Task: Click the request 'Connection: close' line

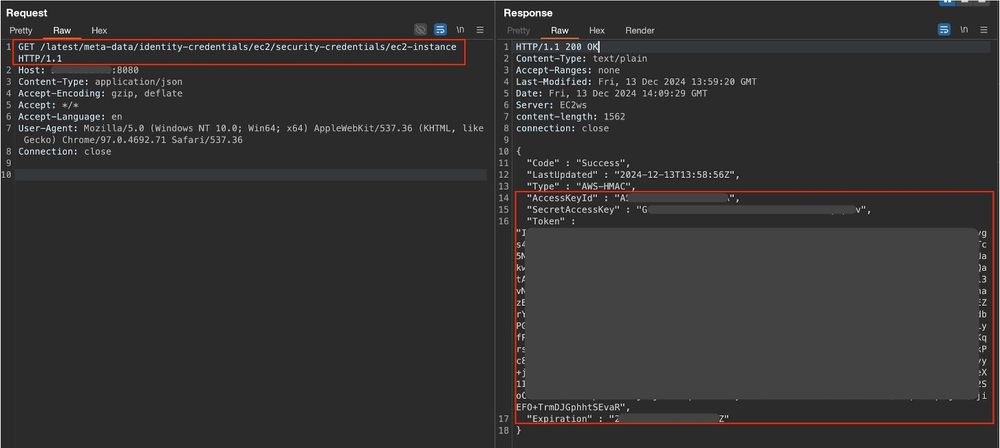Action: tap(64, 151)
